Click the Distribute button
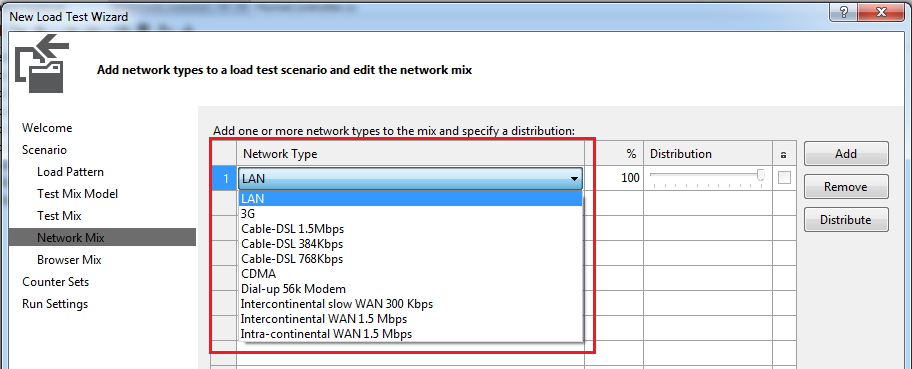The image size is (912, 369). (x=846, y=220)
